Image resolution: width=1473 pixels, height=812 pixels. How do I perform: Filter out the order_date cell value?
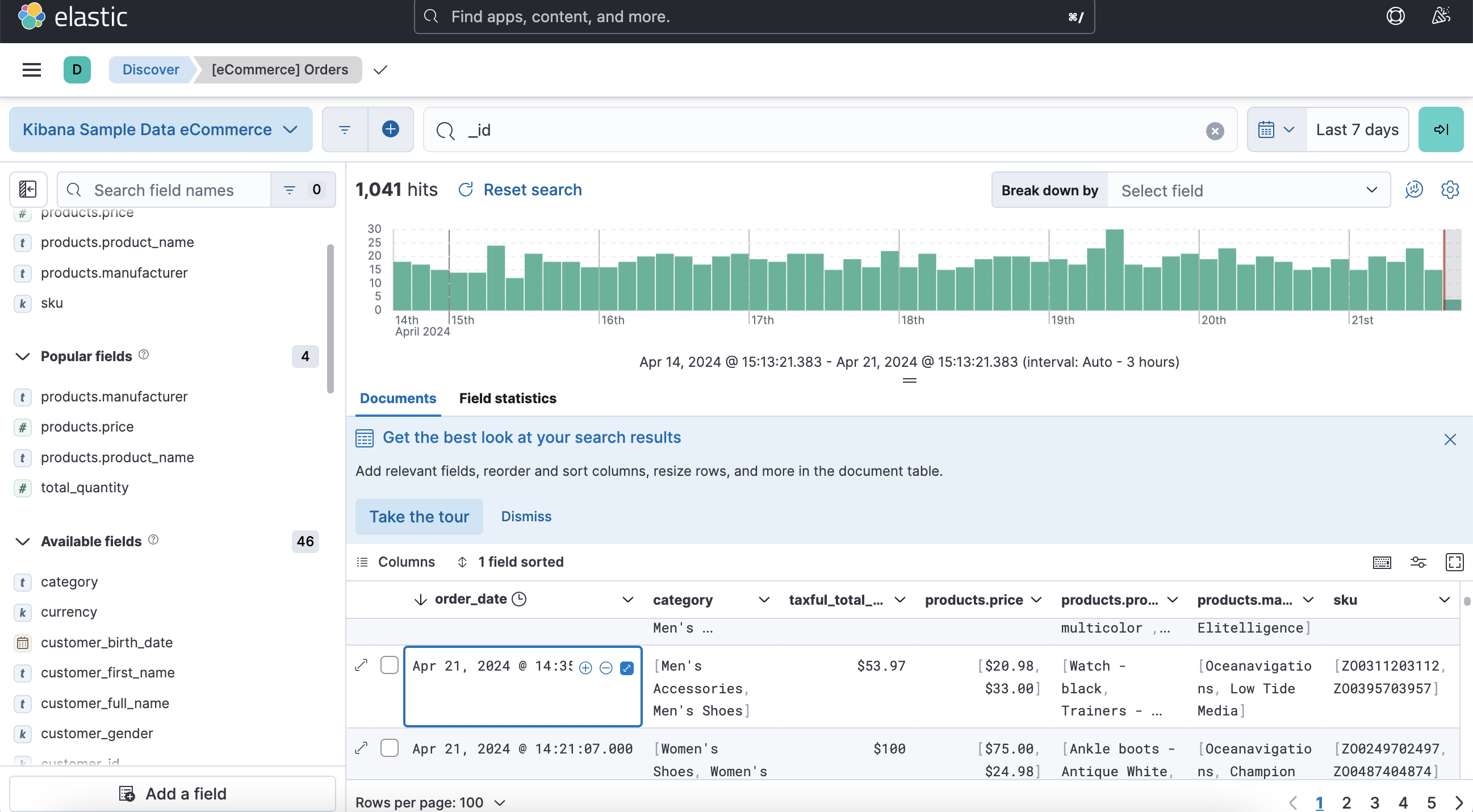tap(606, 667)
